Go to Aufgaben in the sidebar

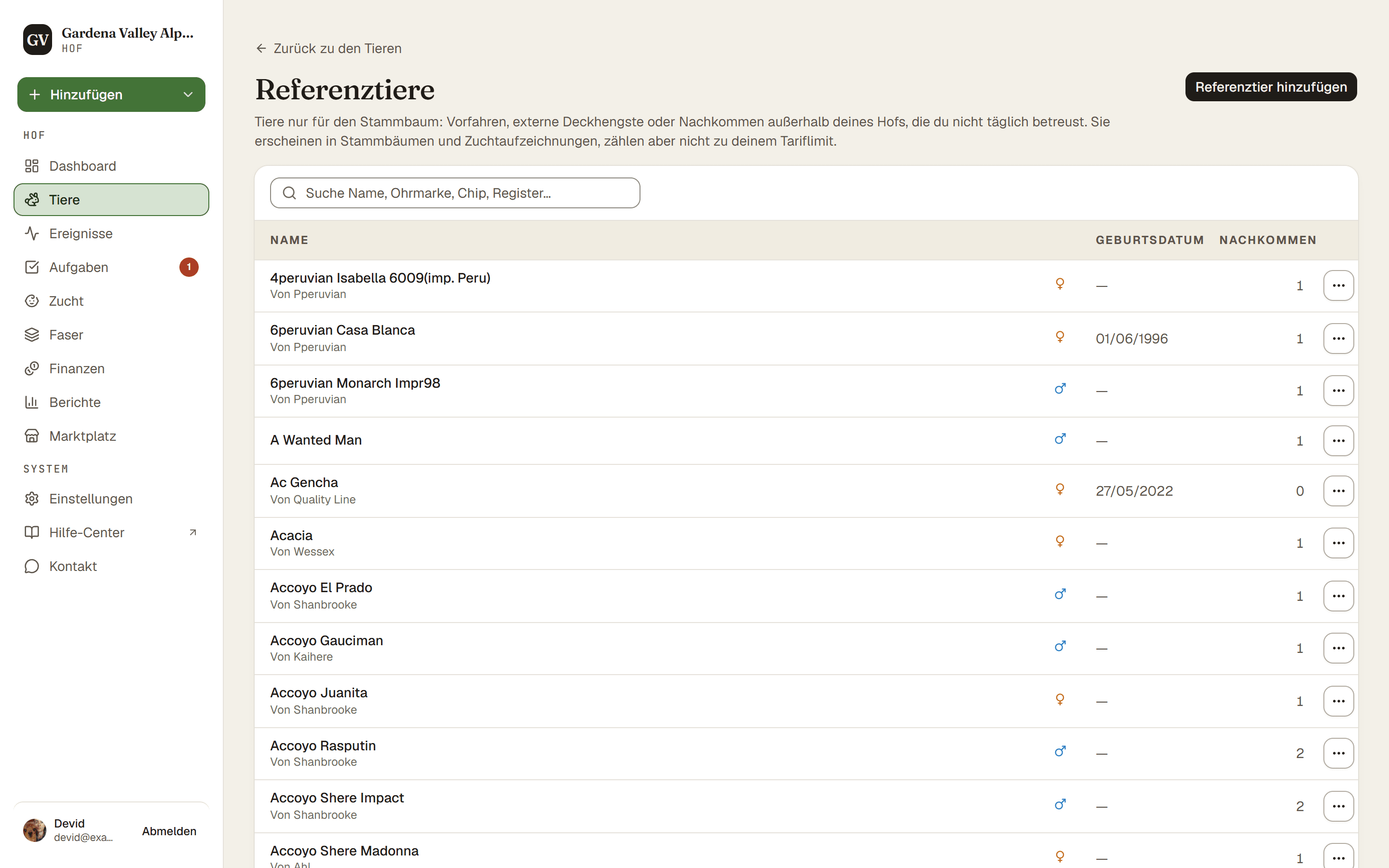pyautogui.click(x=111, y=268)
